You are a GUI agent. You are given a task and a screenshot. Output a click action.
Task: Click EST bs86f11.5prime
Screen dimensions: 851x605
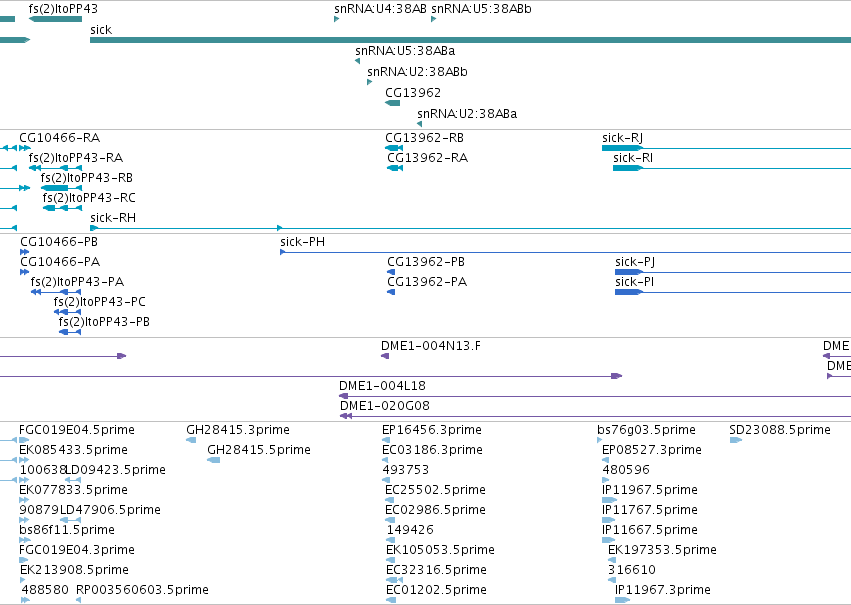tap(67, 530)
